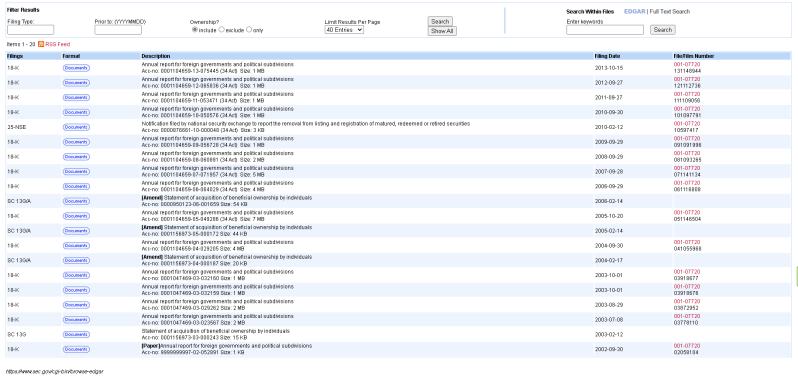Click the Search button beside the keywords field
Viewport: 798px width, 379px height.
click(x=663, y=30)
